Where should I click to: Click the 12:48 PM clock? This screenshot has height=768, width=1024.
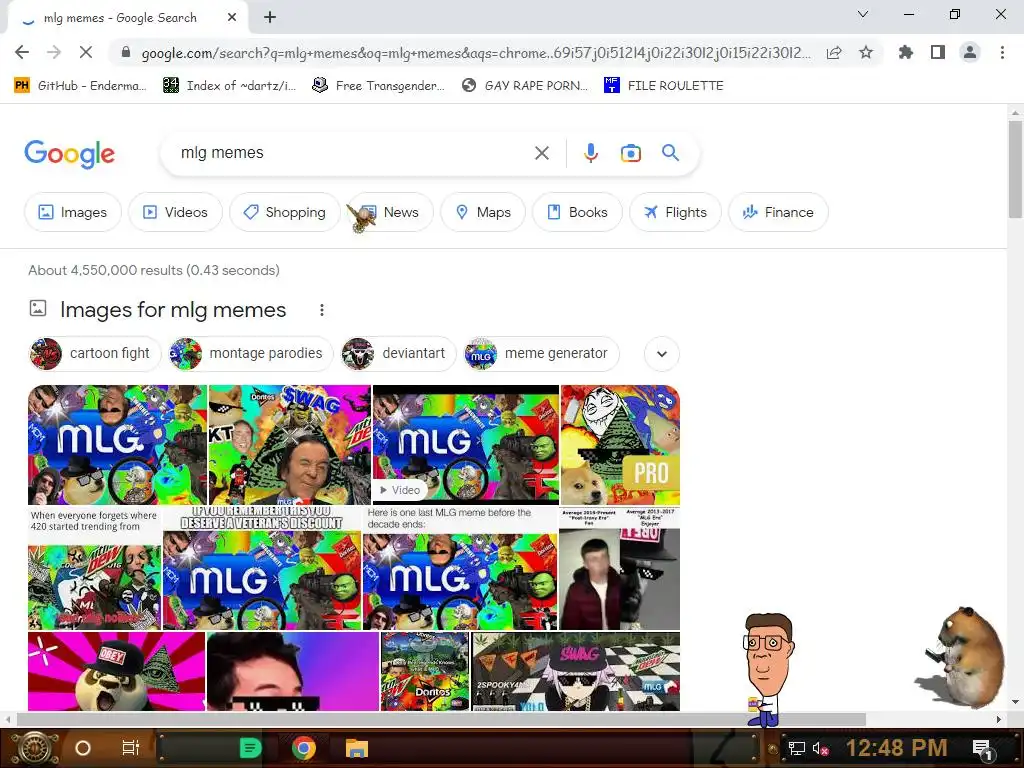pos(897,748)
